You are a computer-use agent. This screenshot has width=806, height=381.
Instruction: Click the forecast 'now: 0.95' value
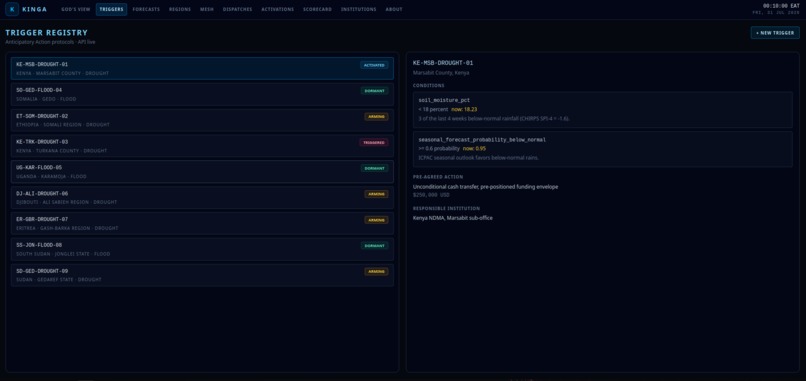coord(474,149)
